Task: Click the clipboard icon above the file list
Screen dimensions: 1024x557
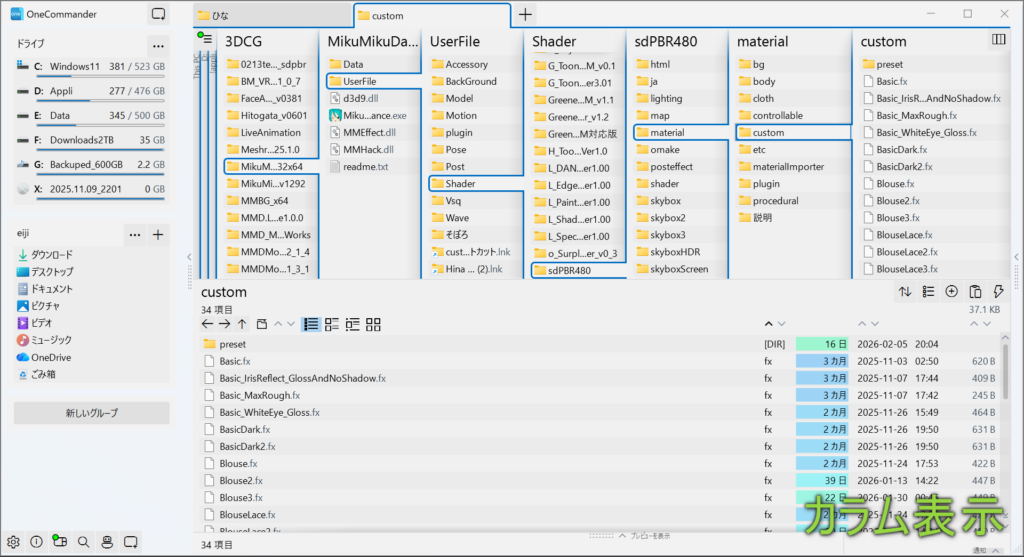Action: point(974,292)
